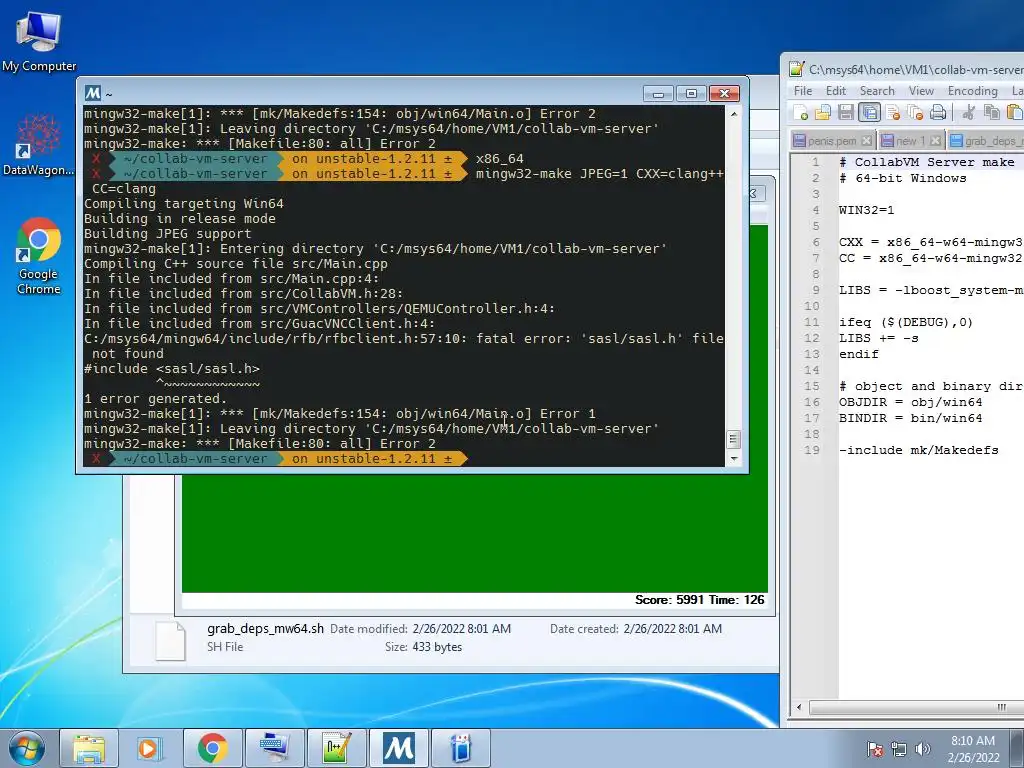
Task: Click the Cut scissors icon in Notepad++
Action: point(968,113)
